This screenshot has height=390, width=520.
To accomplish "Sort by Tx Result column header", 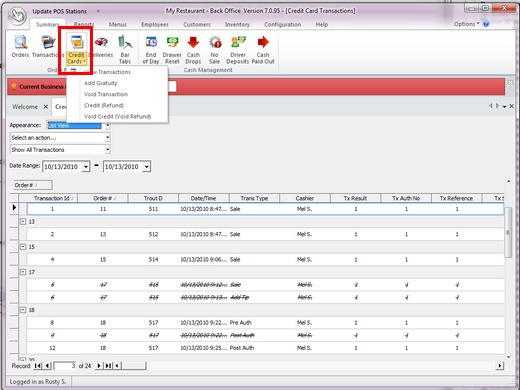I will 355,198.
